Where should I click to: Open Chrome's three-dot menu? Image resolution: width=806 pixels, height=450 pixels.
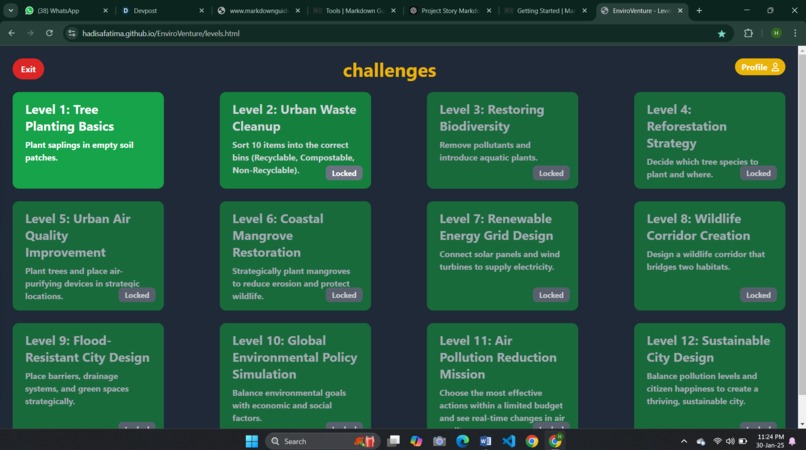click(795, 33)
